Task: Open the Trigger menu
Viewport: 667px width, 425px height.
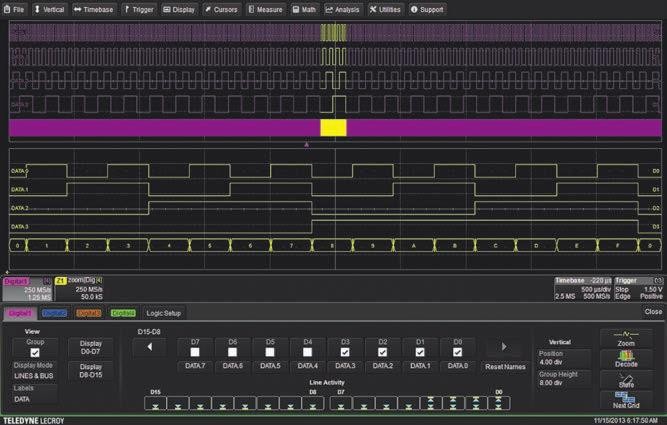Action: [139, 9]
